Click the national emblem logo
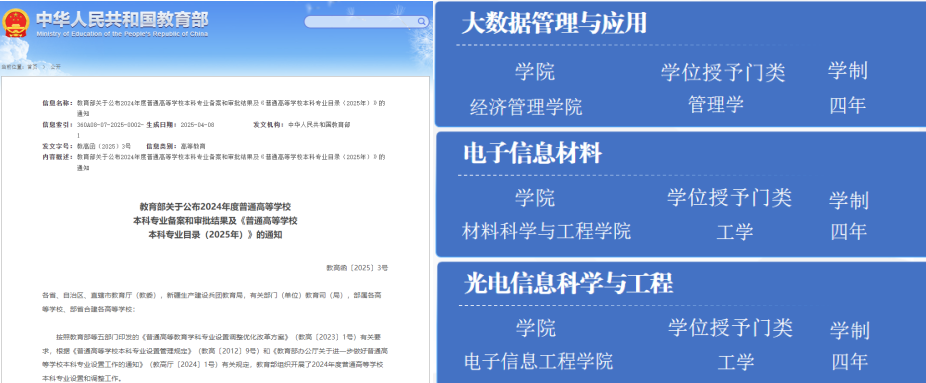Viewport: 926px width, 383px height. pos(15,22)
